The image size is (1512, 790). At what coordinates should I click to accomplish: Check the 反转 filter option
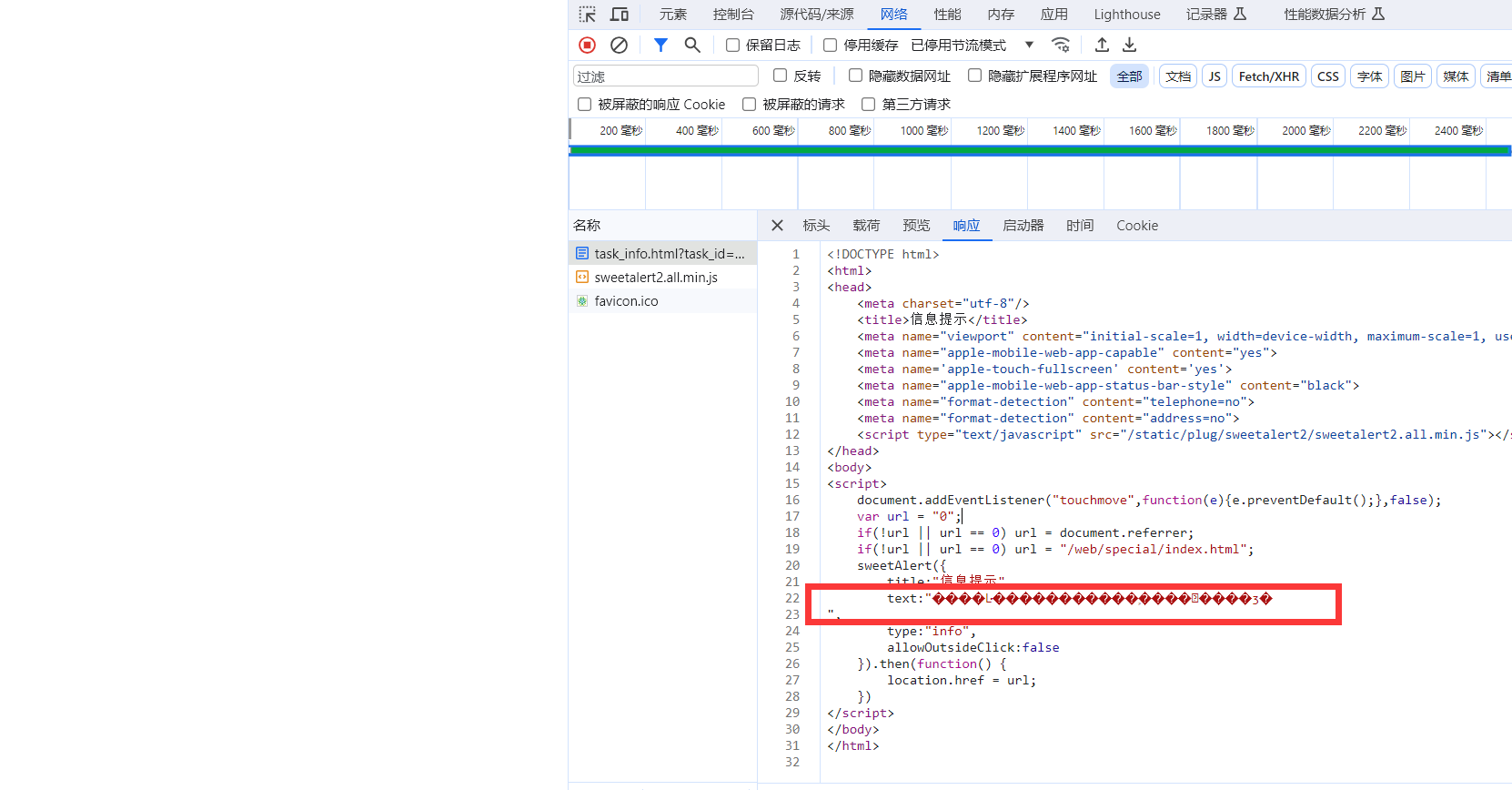click(x=780, y=76)
